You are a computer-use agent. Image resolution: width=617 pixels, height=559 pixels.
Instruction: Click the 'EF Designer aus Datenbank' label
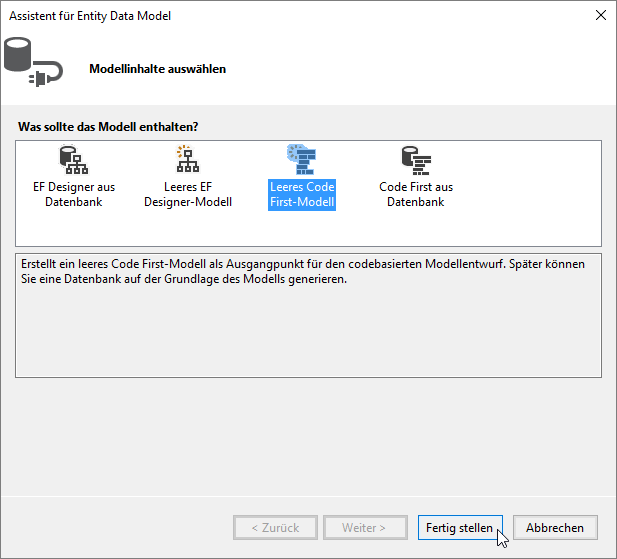[73, 194]
